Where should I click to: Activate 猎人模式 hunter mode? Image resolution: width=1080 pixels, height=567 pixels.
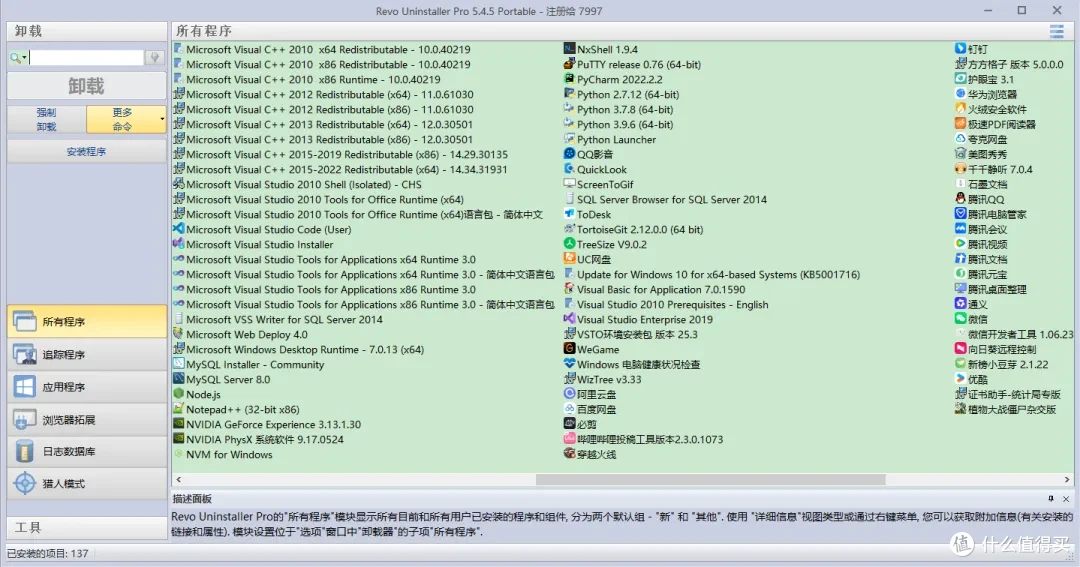click(x=87, y=484)
